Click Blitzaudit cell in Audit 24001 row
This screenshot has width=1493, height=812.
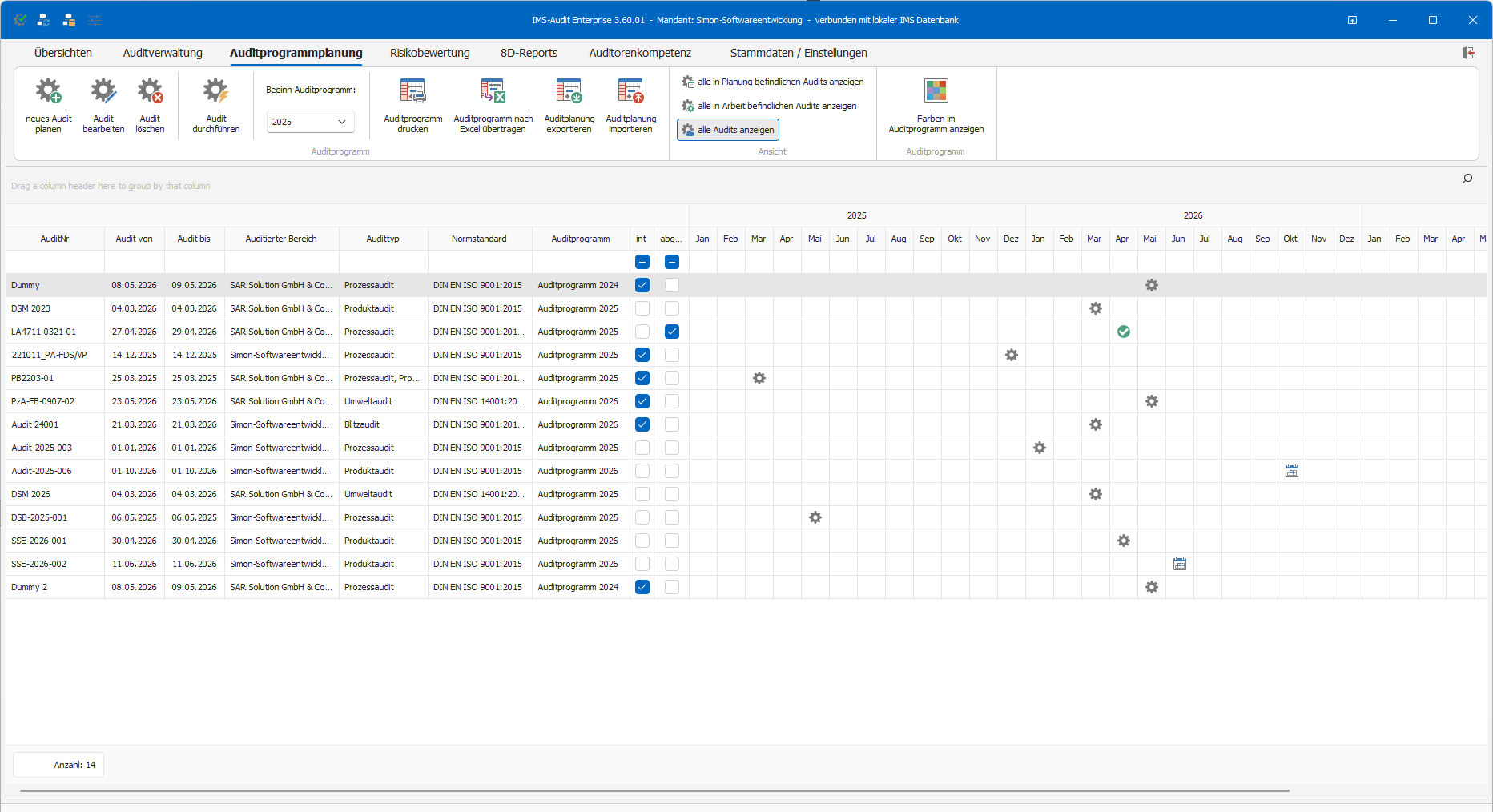[383, 424]
